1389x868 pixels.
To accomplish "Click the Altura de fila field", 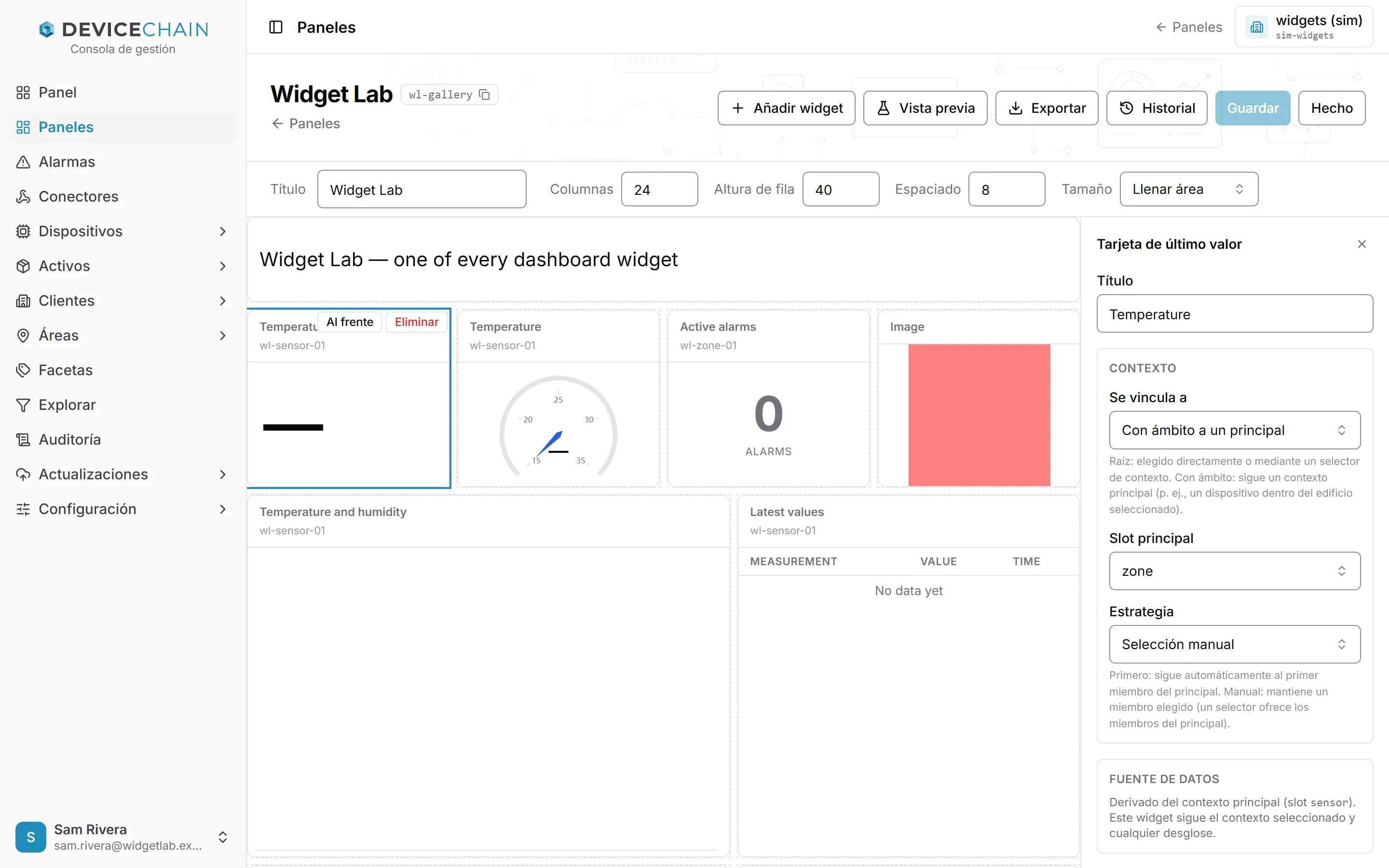I will [841, 190].
